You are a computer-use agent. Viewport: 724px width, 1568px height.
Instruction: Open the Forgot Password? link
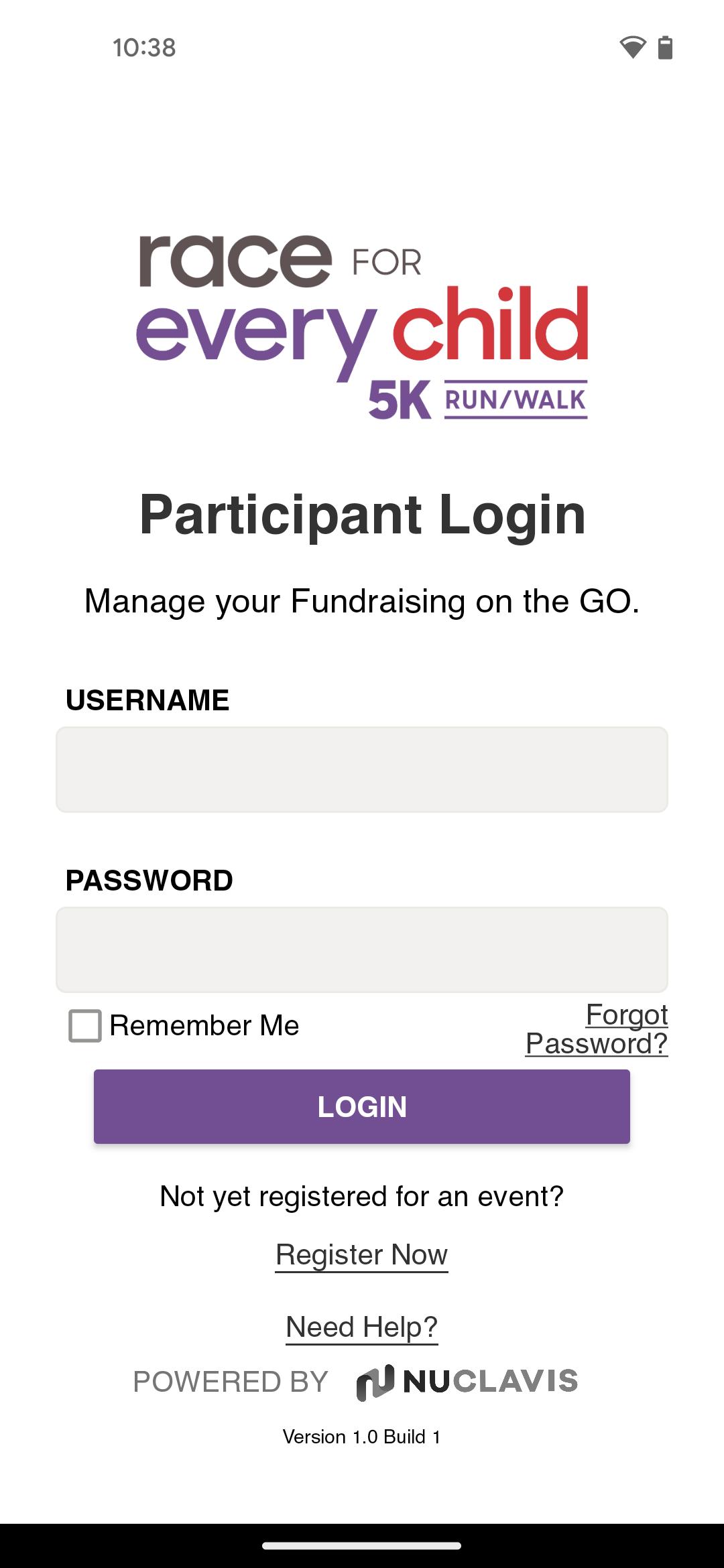tap(597, 1029)
